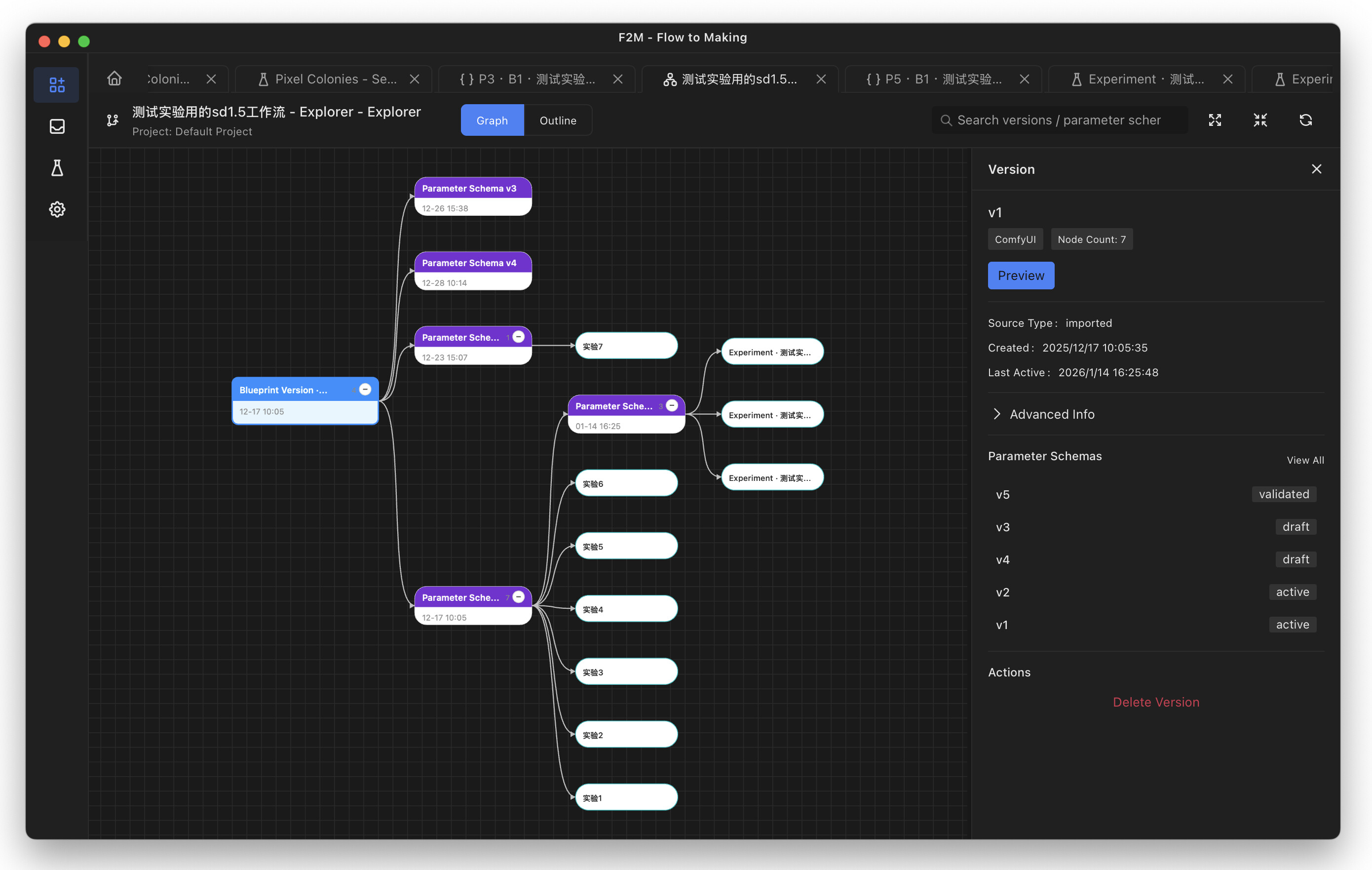Collapse the Blueprint Version node with its minus button

click(365, 389)
